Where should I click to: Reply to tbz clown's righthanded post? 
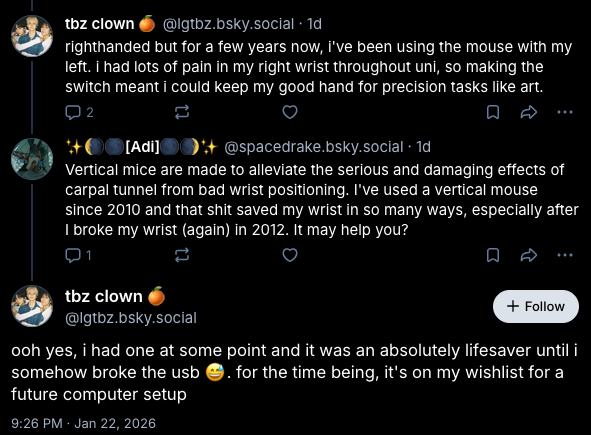[x=79, y=112]
